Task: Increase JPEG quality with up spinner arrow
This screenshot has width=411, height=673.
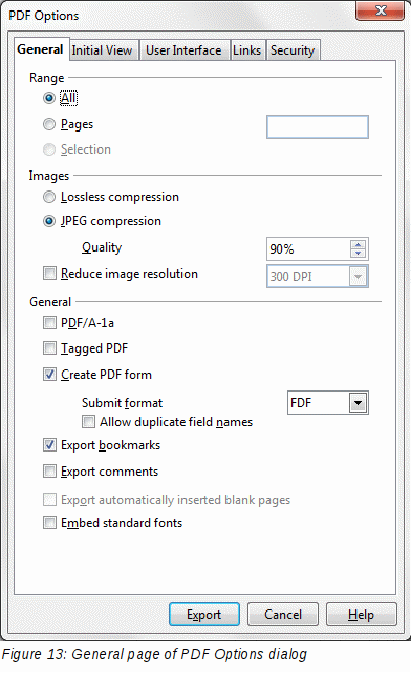Action: click(358, 245)
